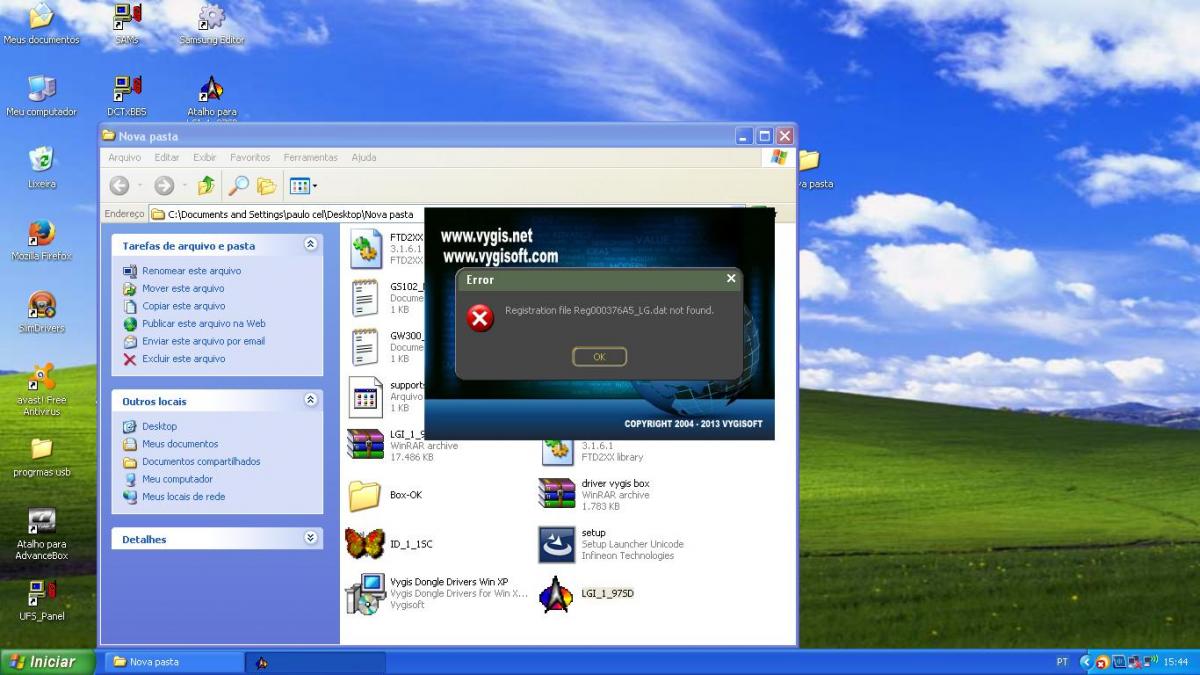1200x675 pixels.
Task: Select the Vygis Dongle Drivers Win XP installer icon
Action: (364, 593)
